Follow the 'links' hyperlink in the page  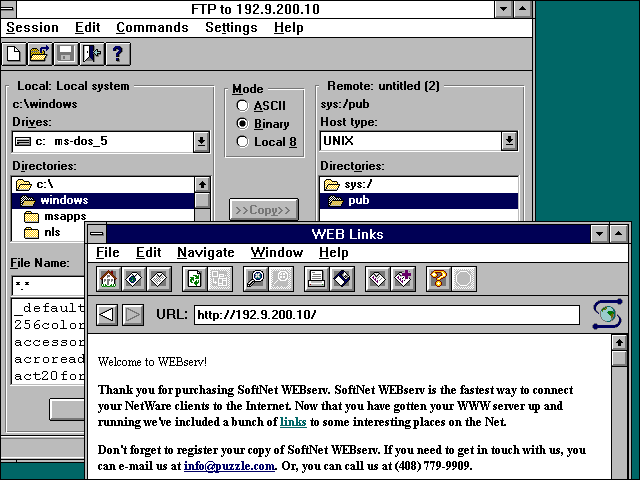tap(293, 422)
